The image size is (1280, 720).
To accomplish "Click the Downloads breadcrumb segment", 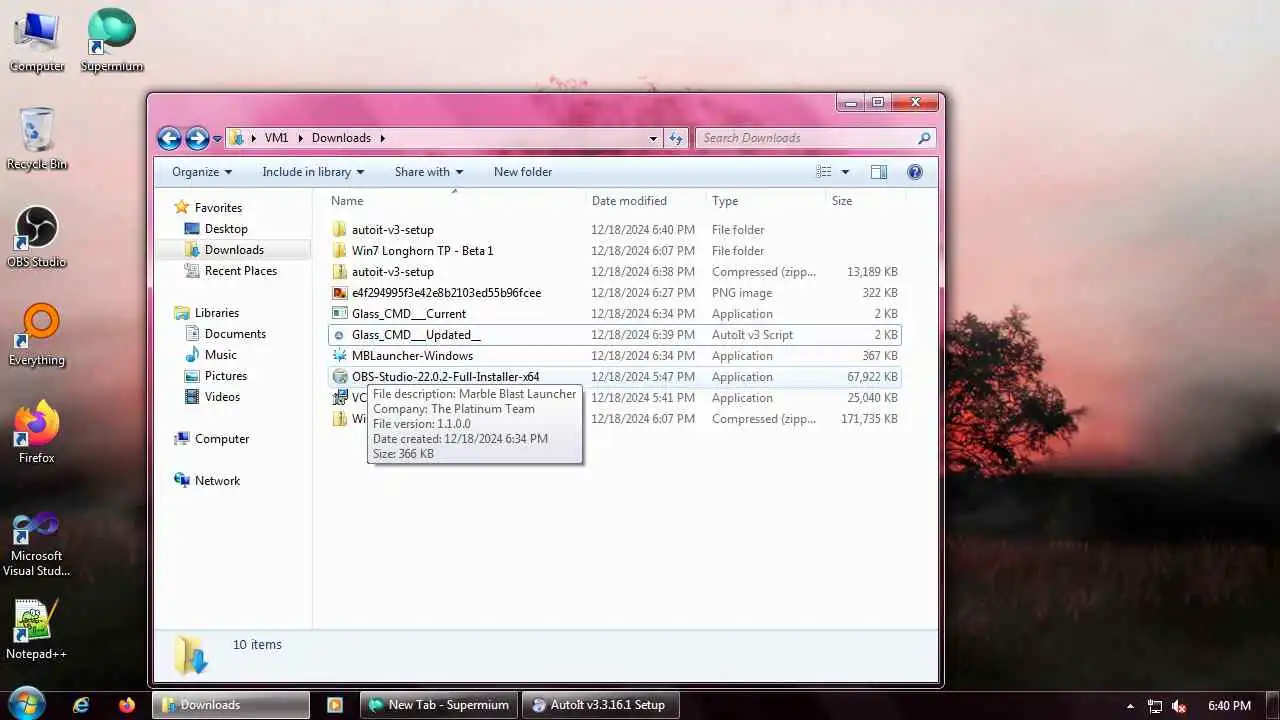I will point(341,138).
